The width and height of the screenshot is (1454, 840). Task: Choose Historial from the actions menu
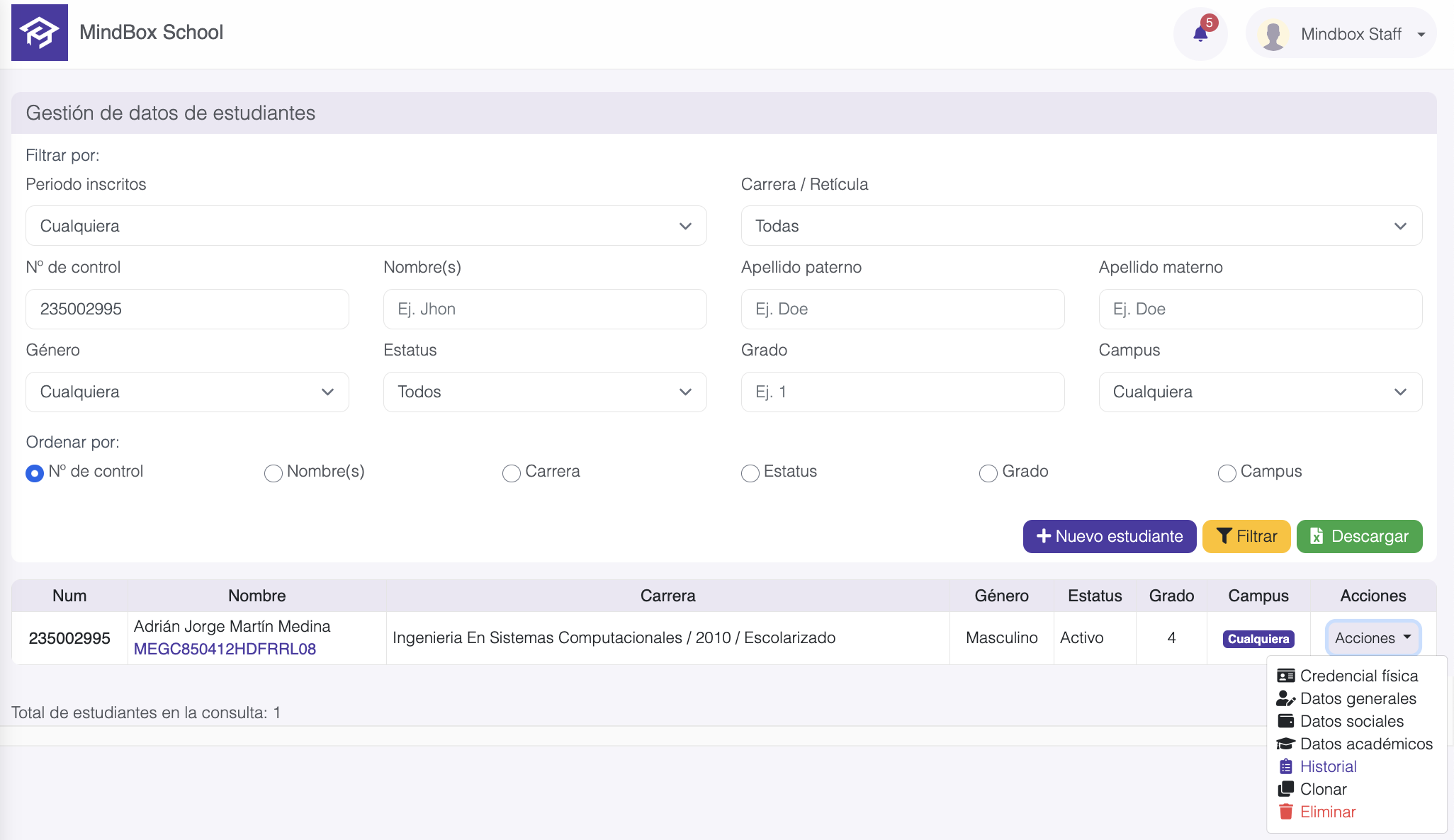(1328, 766)
